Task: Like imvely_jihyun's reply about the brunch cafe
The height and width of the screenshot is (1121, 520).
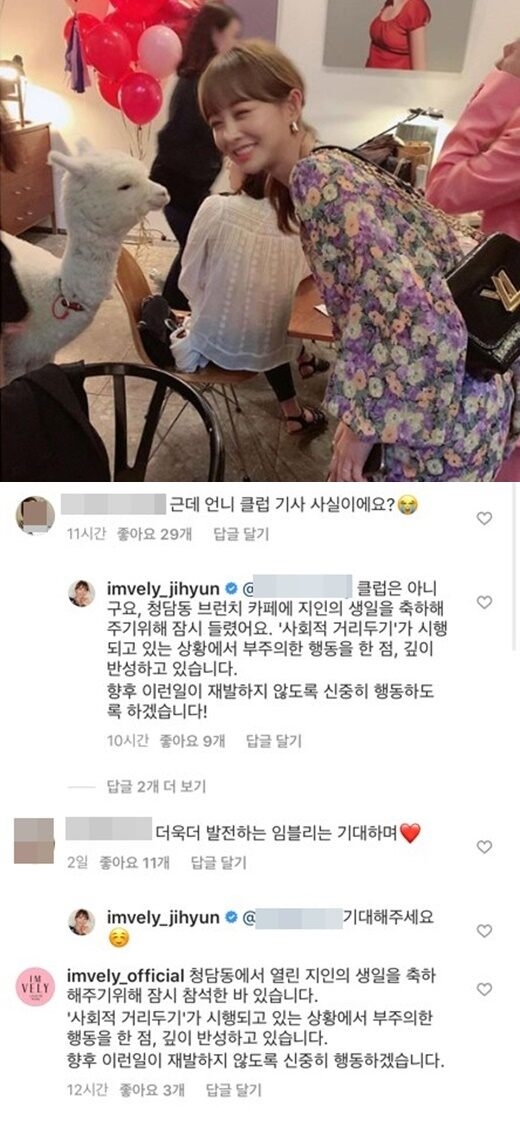Action: 484,603
